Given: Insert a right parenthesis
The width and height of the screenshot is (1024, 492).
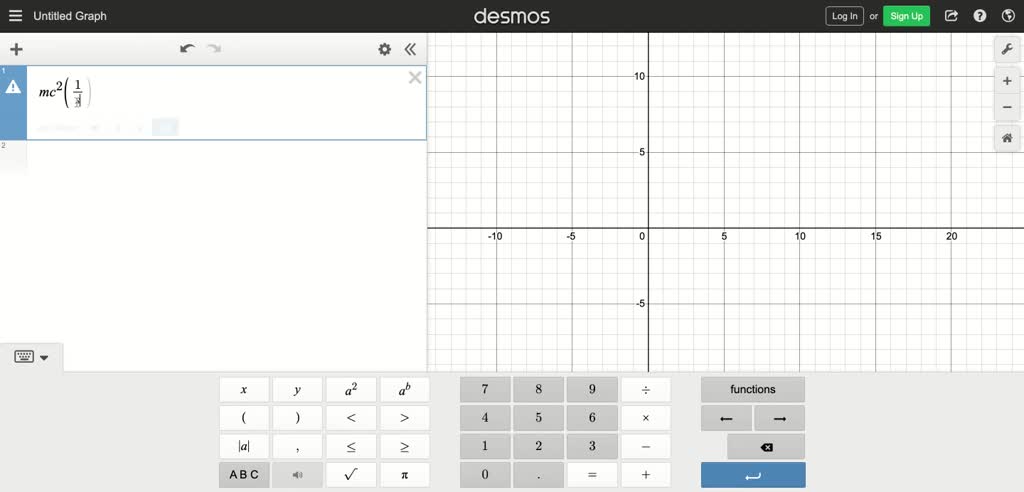Looking at the screenshot, I should point(297,418).
